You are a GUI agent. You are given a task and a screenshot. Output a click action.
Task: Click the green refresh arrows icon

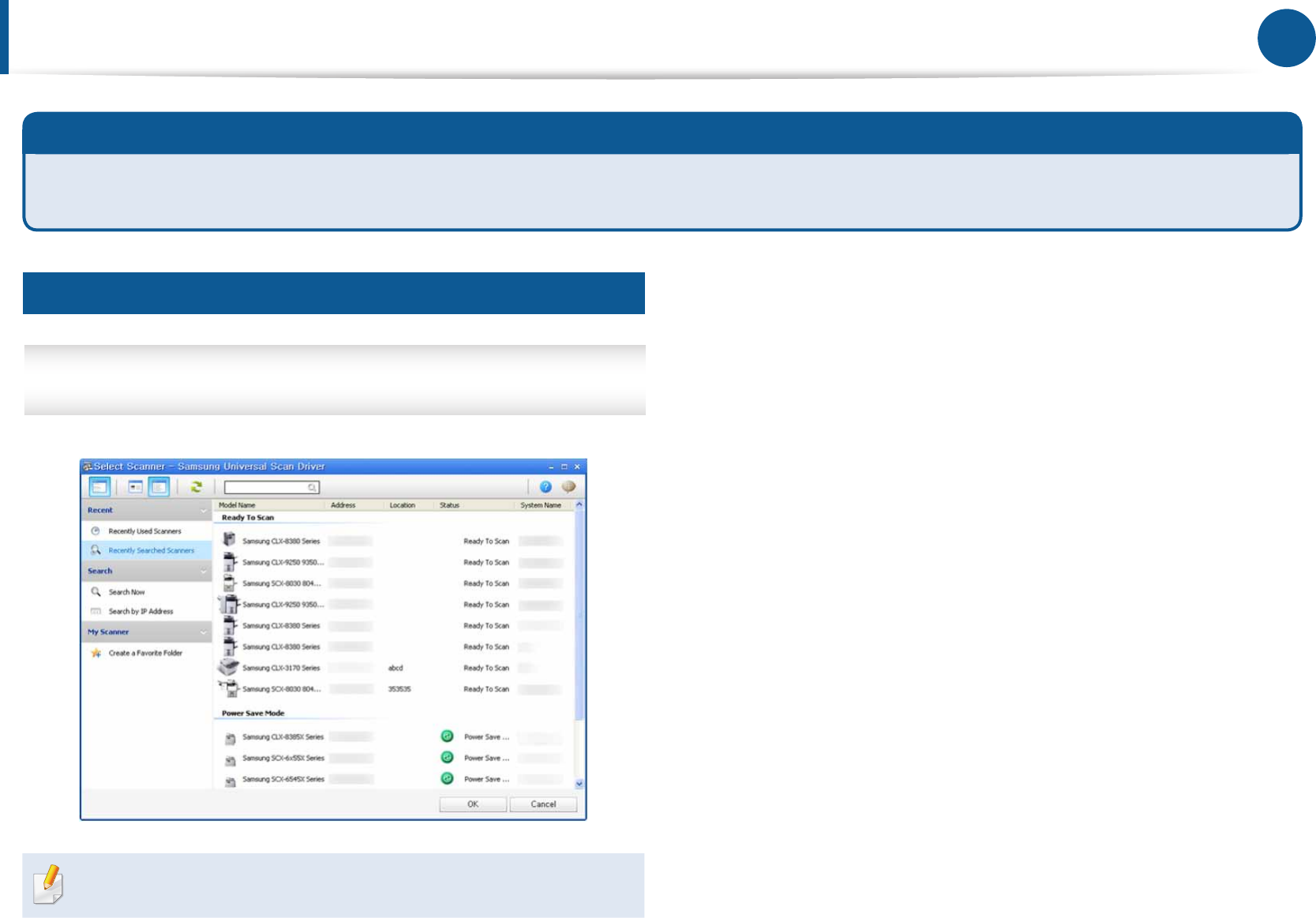click(197, 487)
